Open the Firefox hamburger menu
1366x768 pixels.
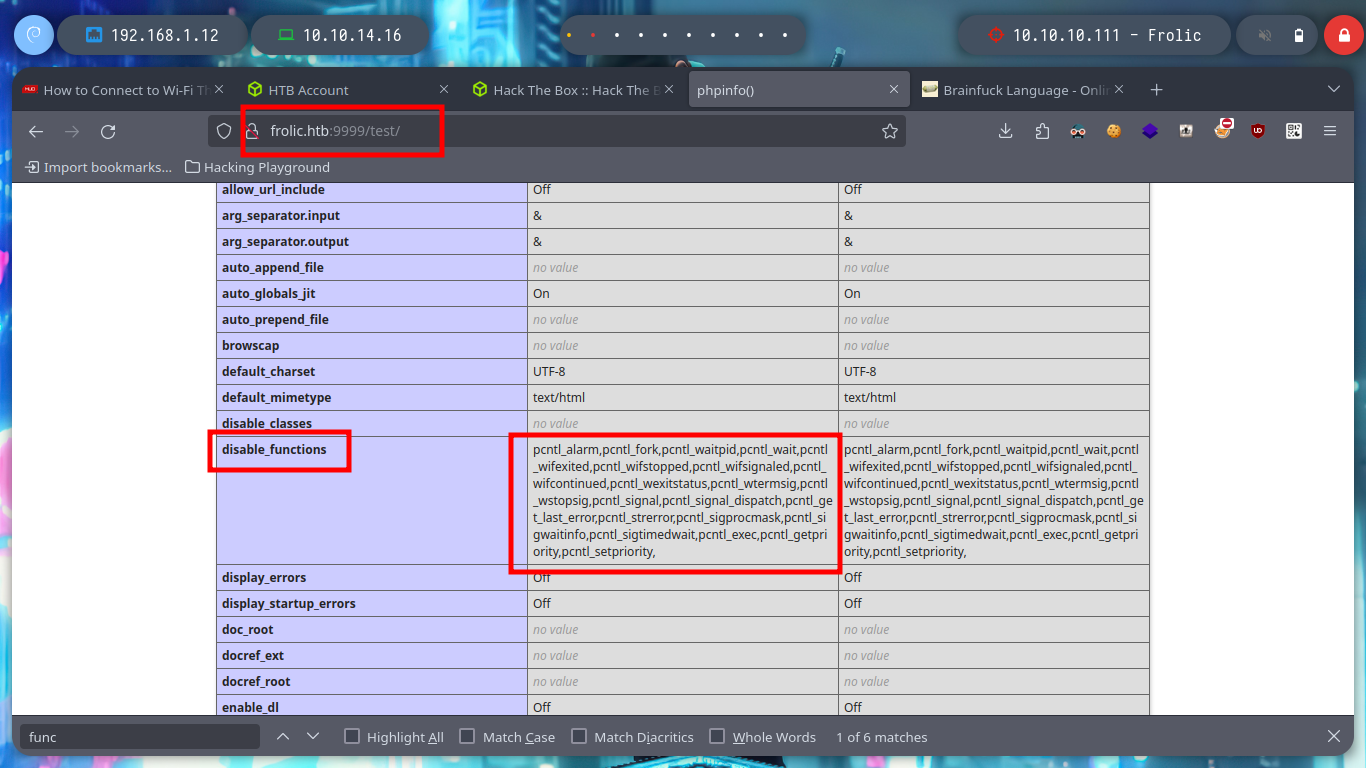point(1330,131)
